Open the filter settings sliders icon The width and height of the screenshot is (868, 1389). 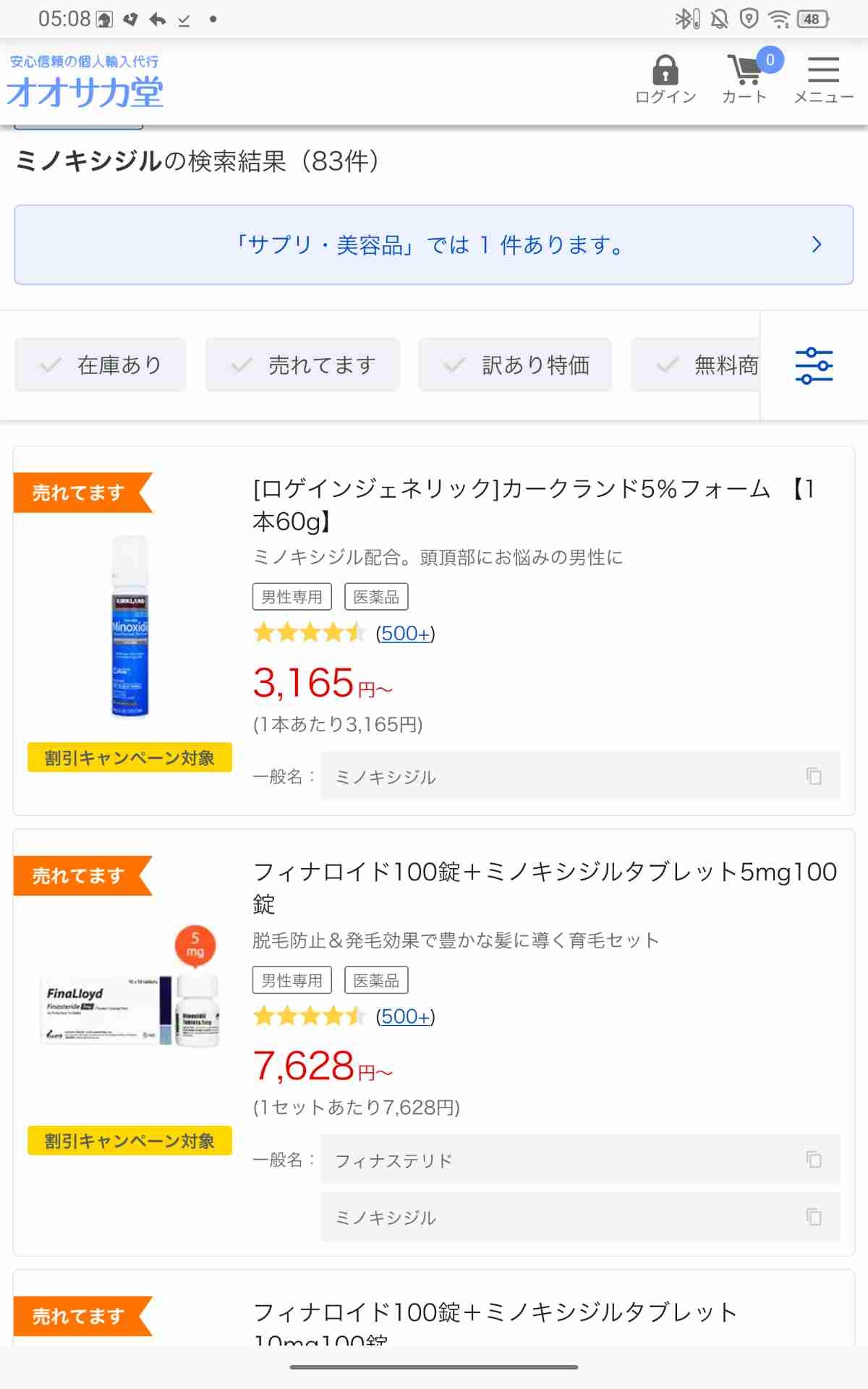click(x=814, y=365)
